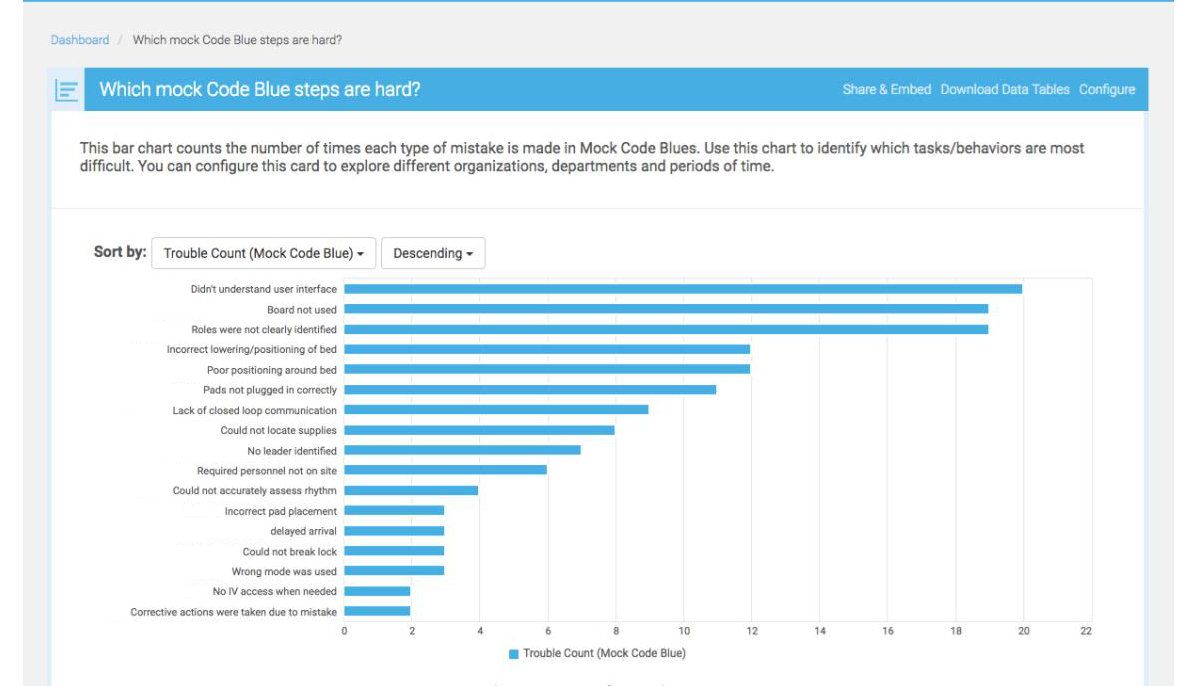This screenshot has height=686, width=1200.
Task: Select the bar for No leader identified
Action: point(460,450)
